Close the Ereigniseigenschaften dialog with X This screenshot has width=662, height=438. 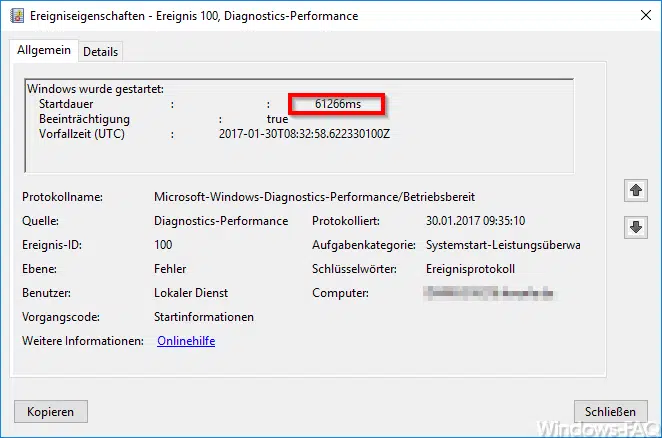coord(640,16)
